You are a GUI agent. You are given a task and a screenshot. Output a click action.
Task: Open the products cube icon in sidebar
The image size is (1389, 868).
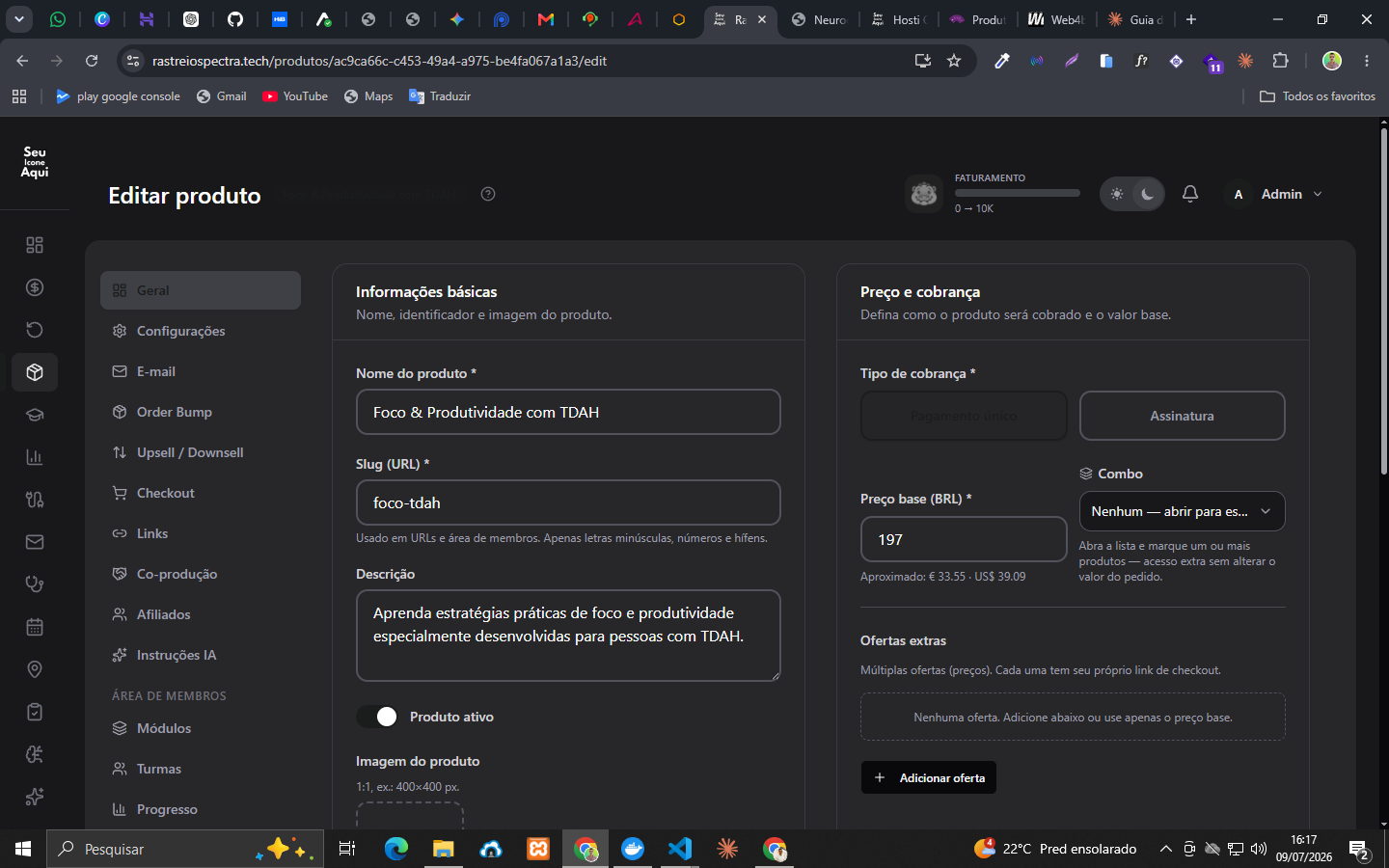(x=35, y=372)
